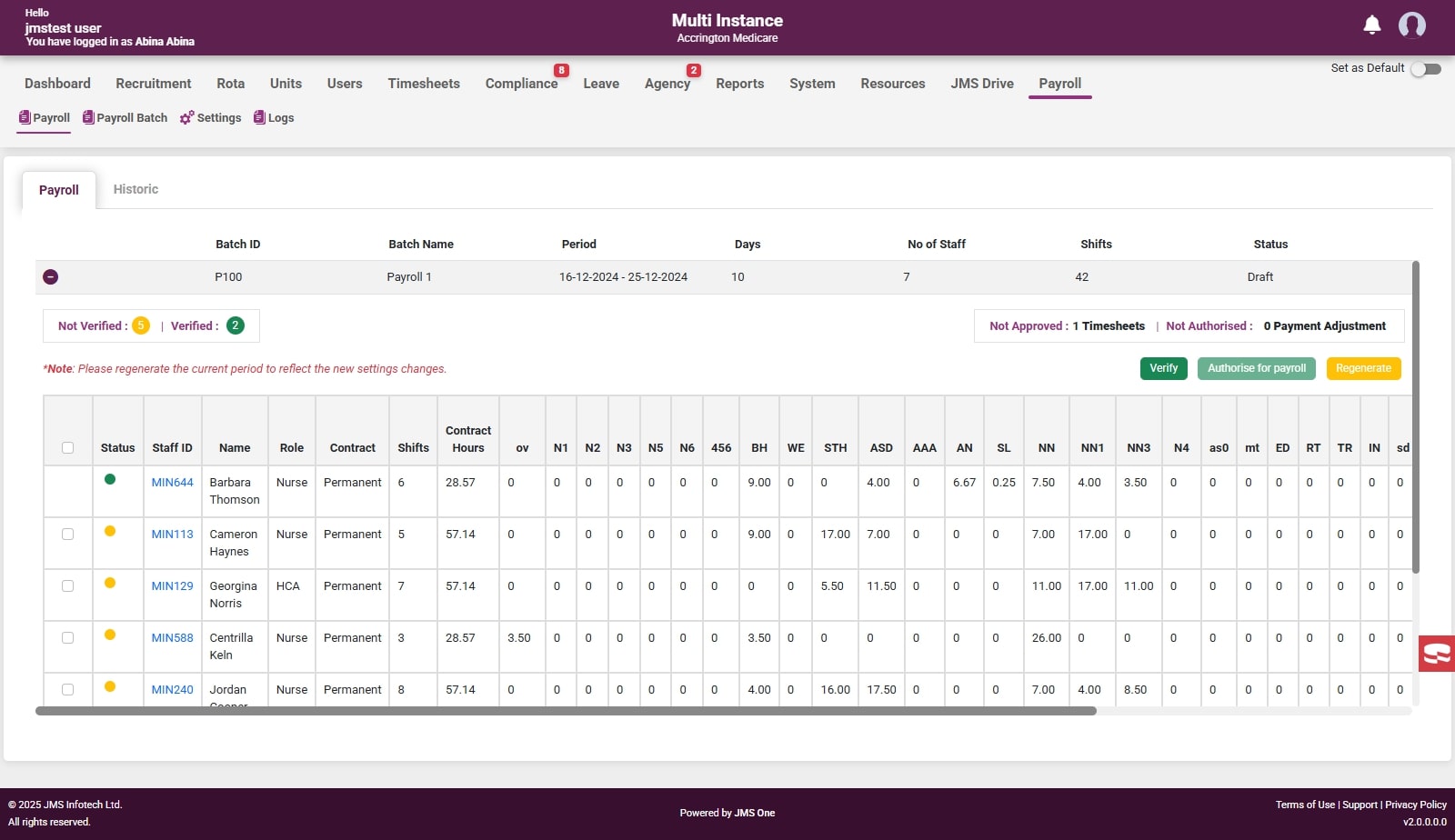Open the Logs submenu icon

click(259, 117)
